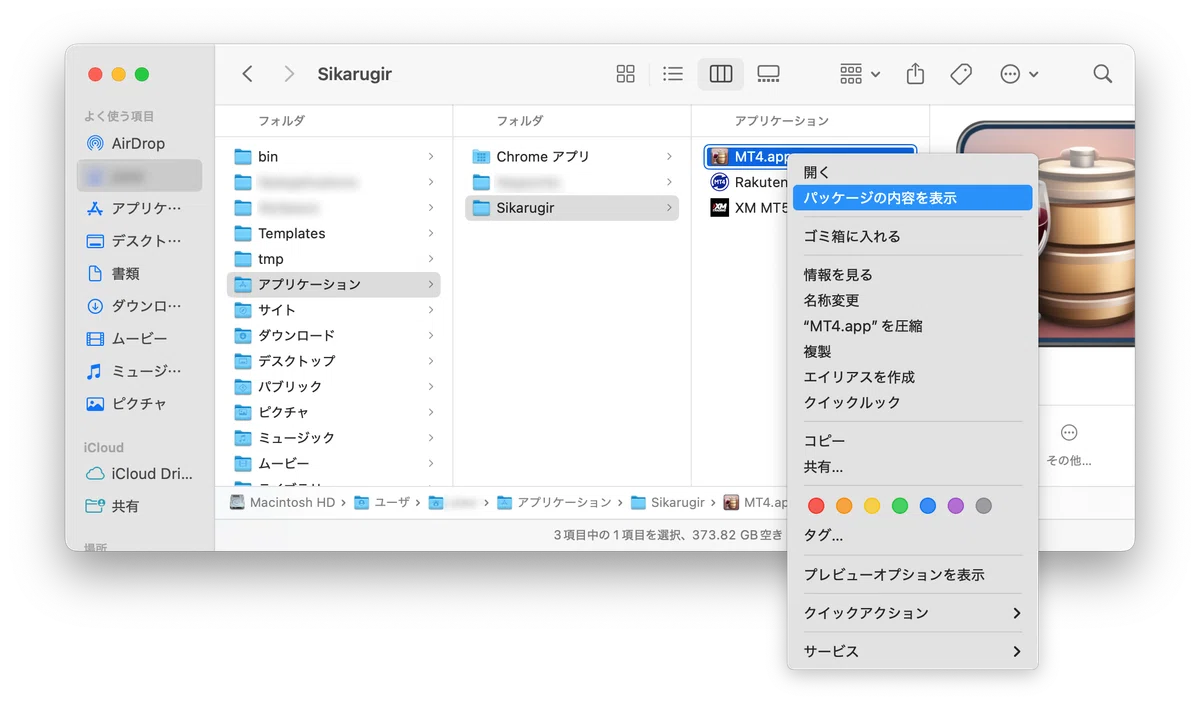Open ダウンロ… in the sidebar
Screen dimensions: 1200x701
139,306
